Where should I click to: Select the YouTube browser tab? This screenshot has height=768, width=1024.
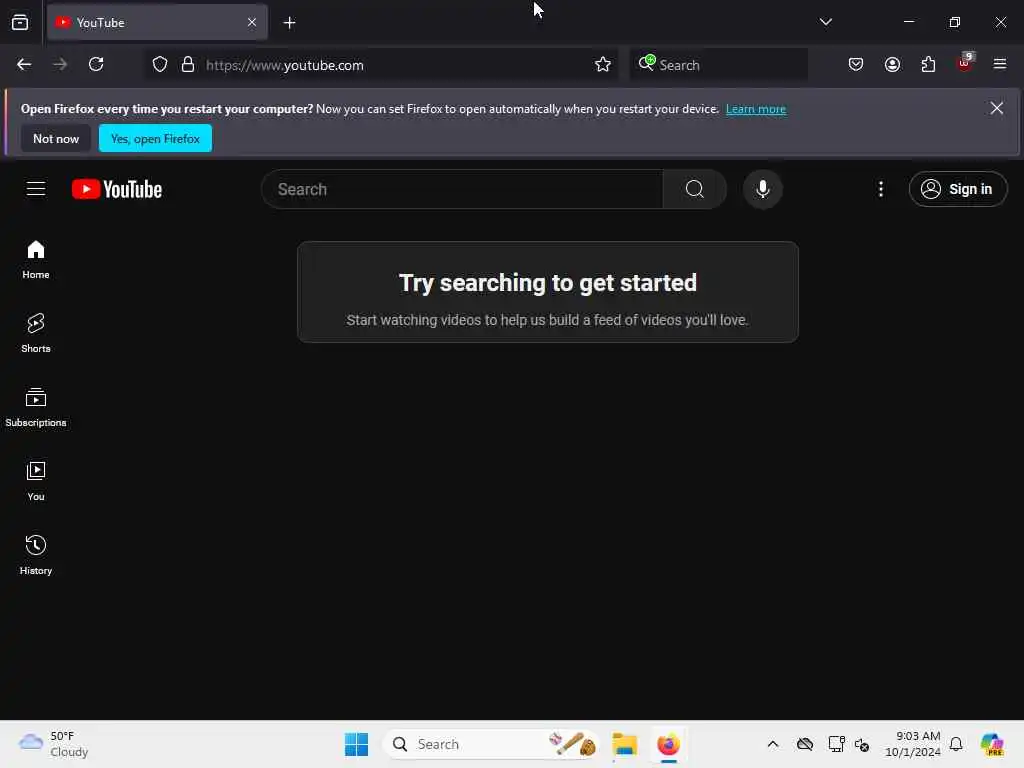pos(157,23)
